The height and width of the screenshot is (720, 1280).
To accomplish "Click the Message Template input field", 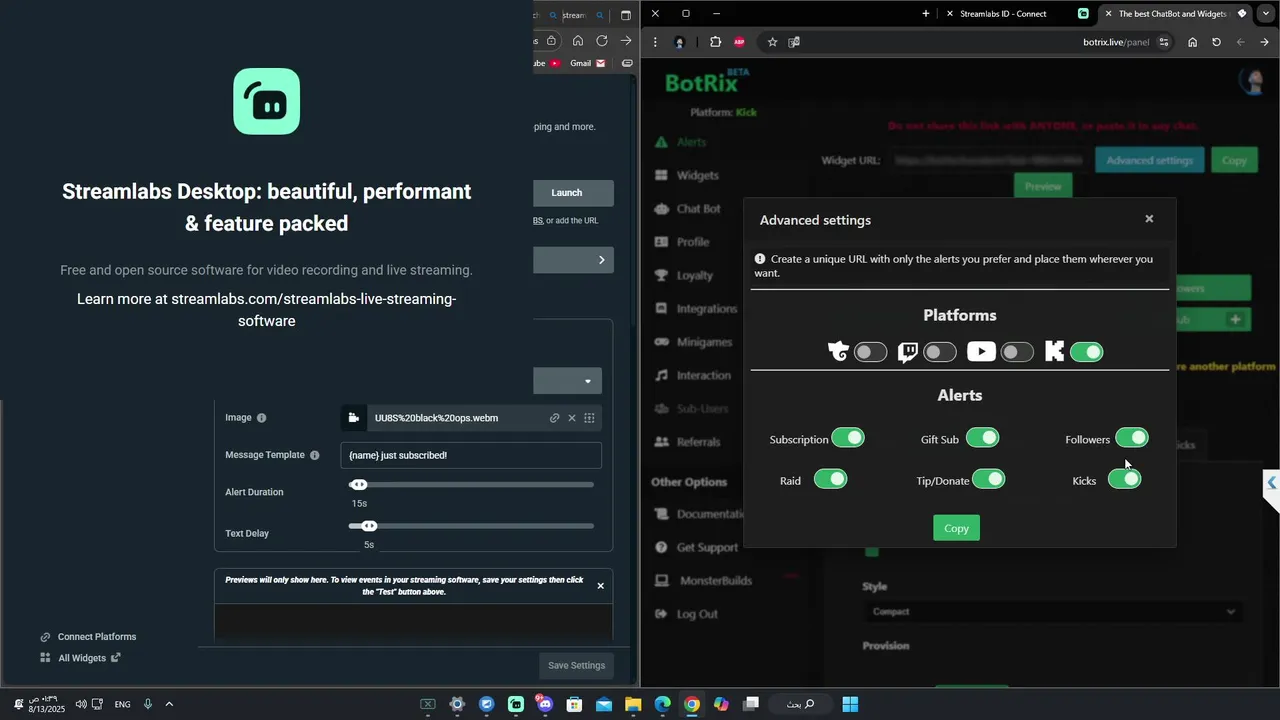I will pos(471,455).
